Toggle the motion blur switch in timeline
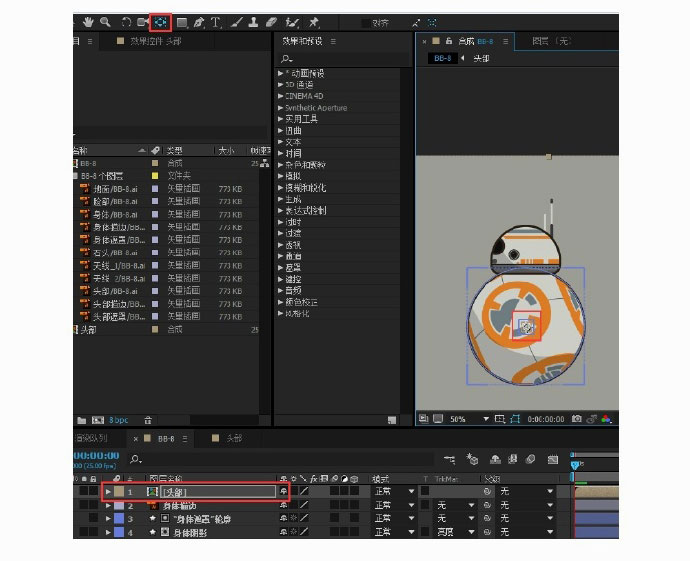Screen dimensions: 690x561 point(531,459)
